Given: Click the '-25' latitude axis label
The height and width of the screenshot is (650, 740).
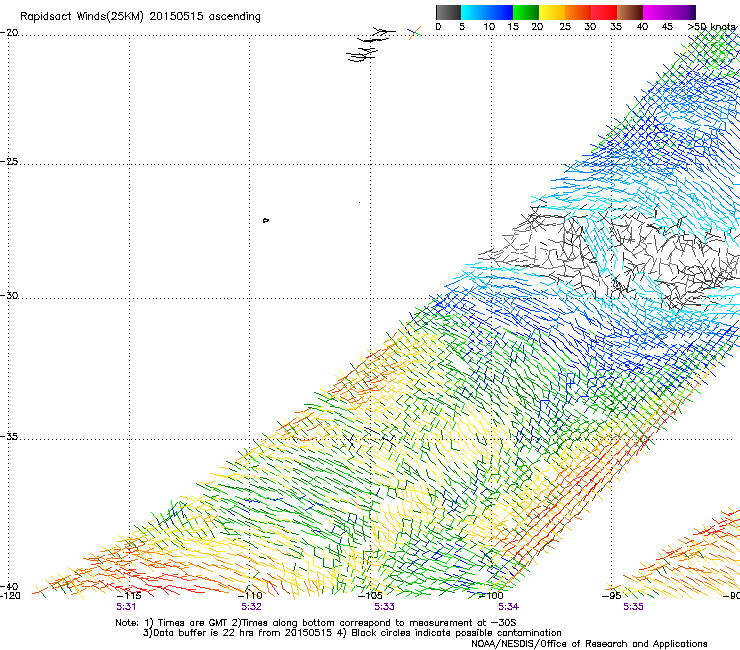Looking at the screenshot, I should [9, 162].
